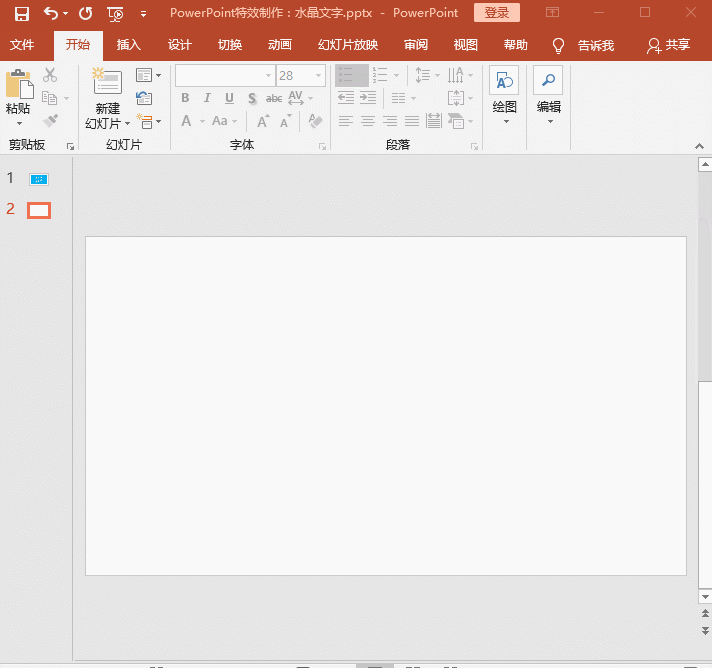
Task: Open the 文件 tab
Action: [x=22, y=45]
